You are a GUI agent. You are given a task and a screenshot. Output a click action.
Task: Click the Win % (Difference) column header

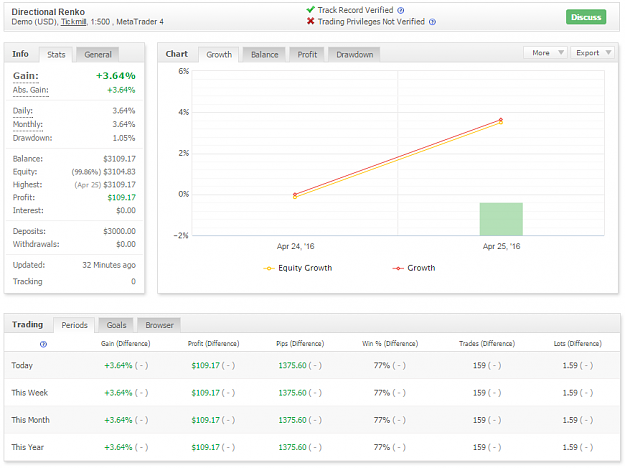click(x=390, y=344)
